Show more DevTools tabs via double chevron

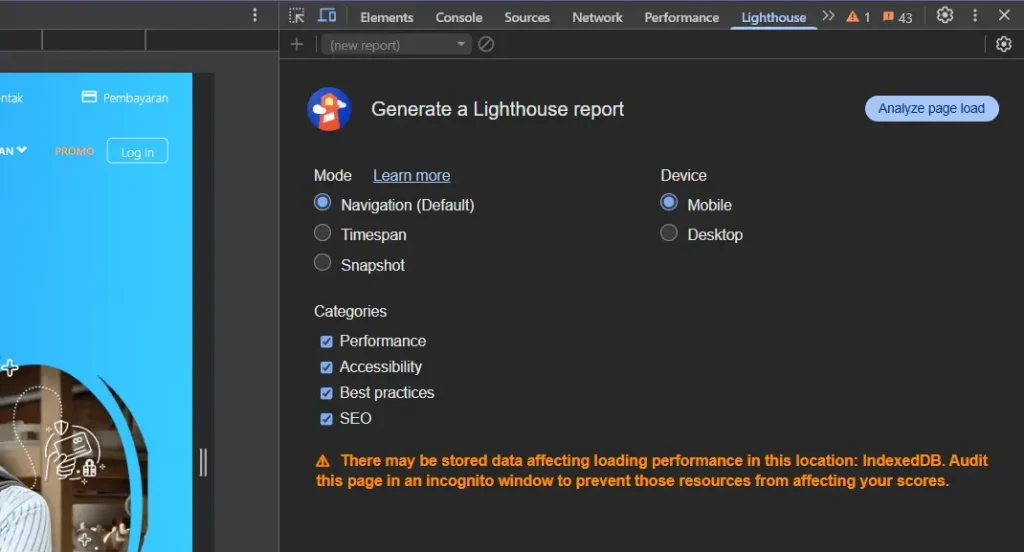click(828, 16)
